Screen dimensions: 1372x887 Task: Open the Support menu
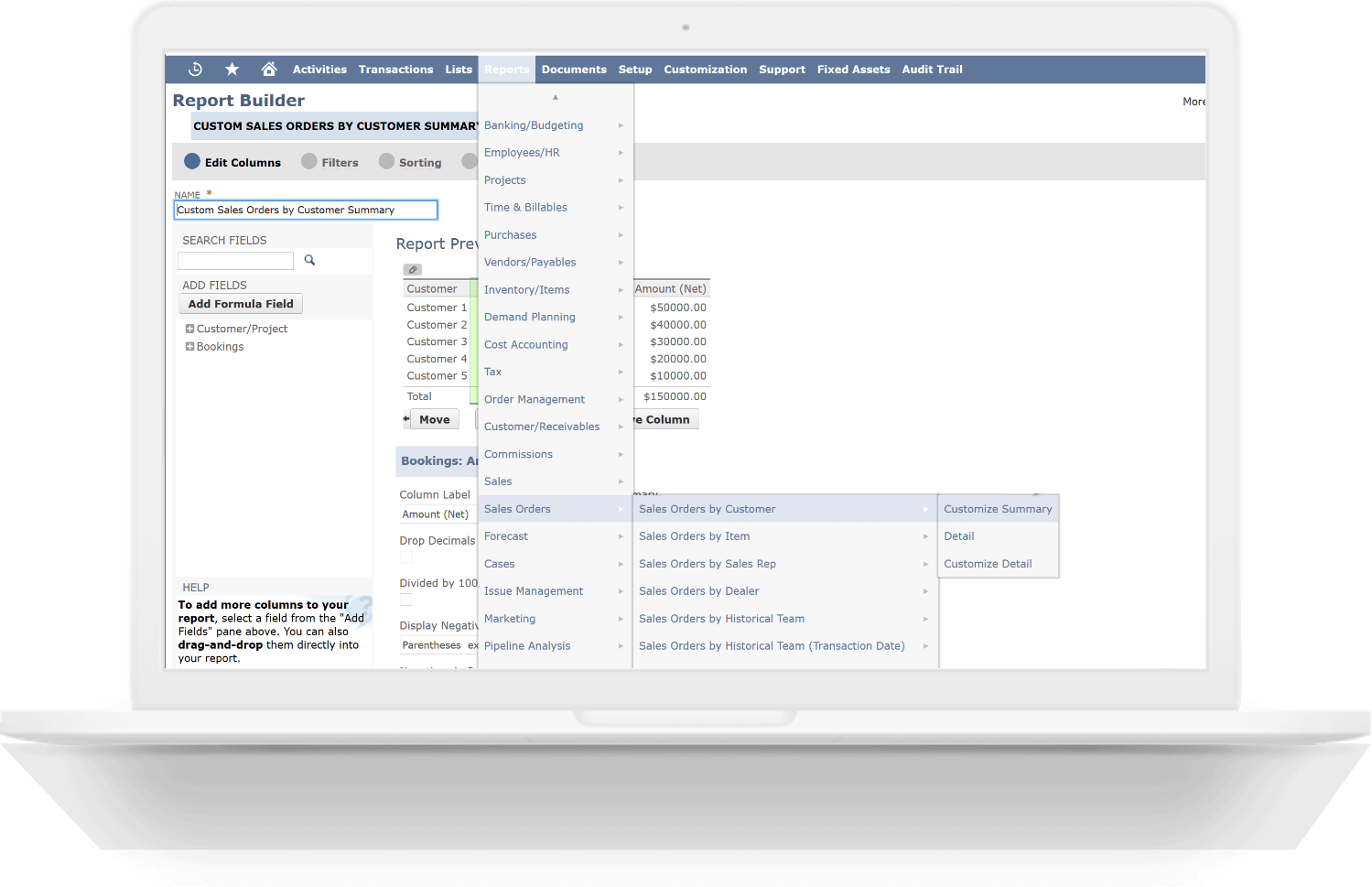coord(783,70)
